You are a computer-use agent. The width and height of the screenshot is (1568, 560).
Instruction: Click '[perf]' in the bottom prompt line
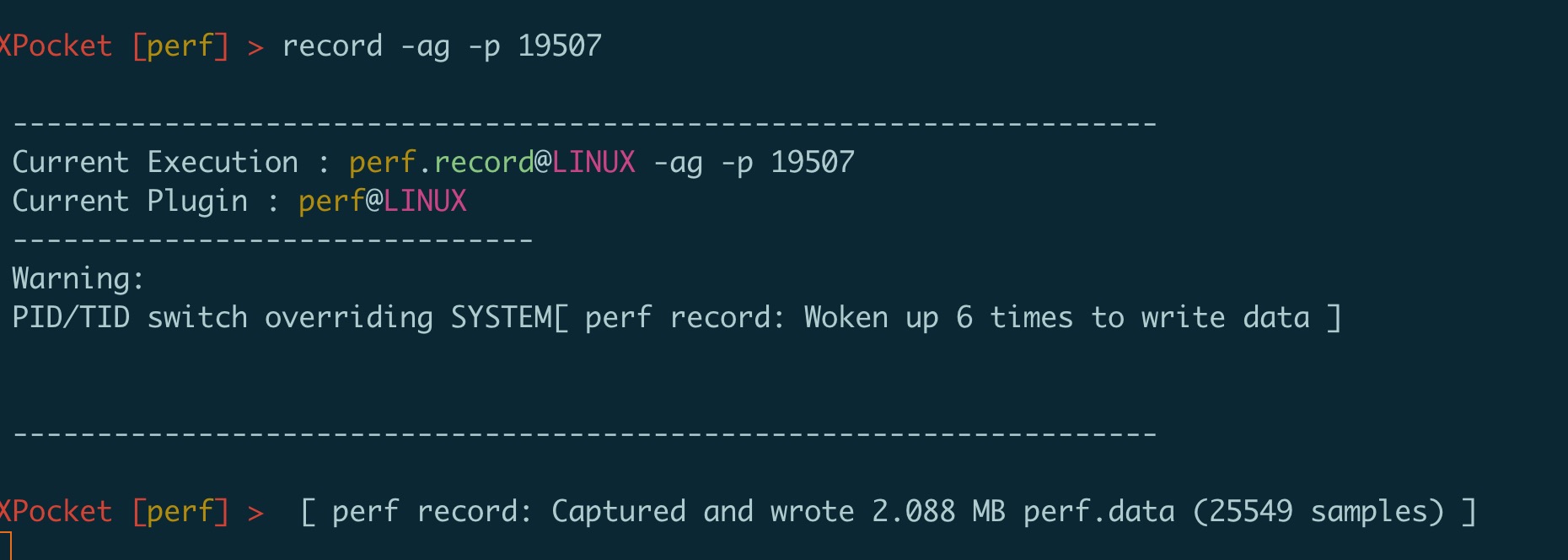click(180, 512)
